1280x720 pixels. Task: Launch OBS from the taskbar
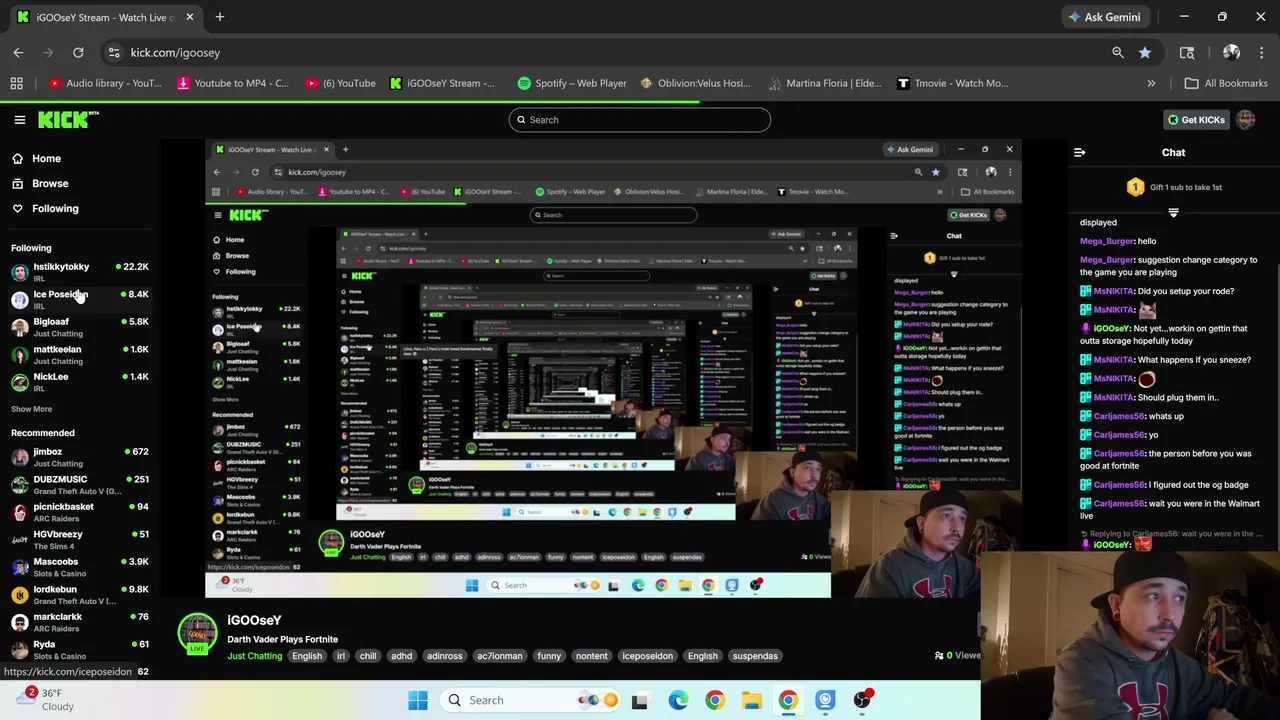pos(862,700)
